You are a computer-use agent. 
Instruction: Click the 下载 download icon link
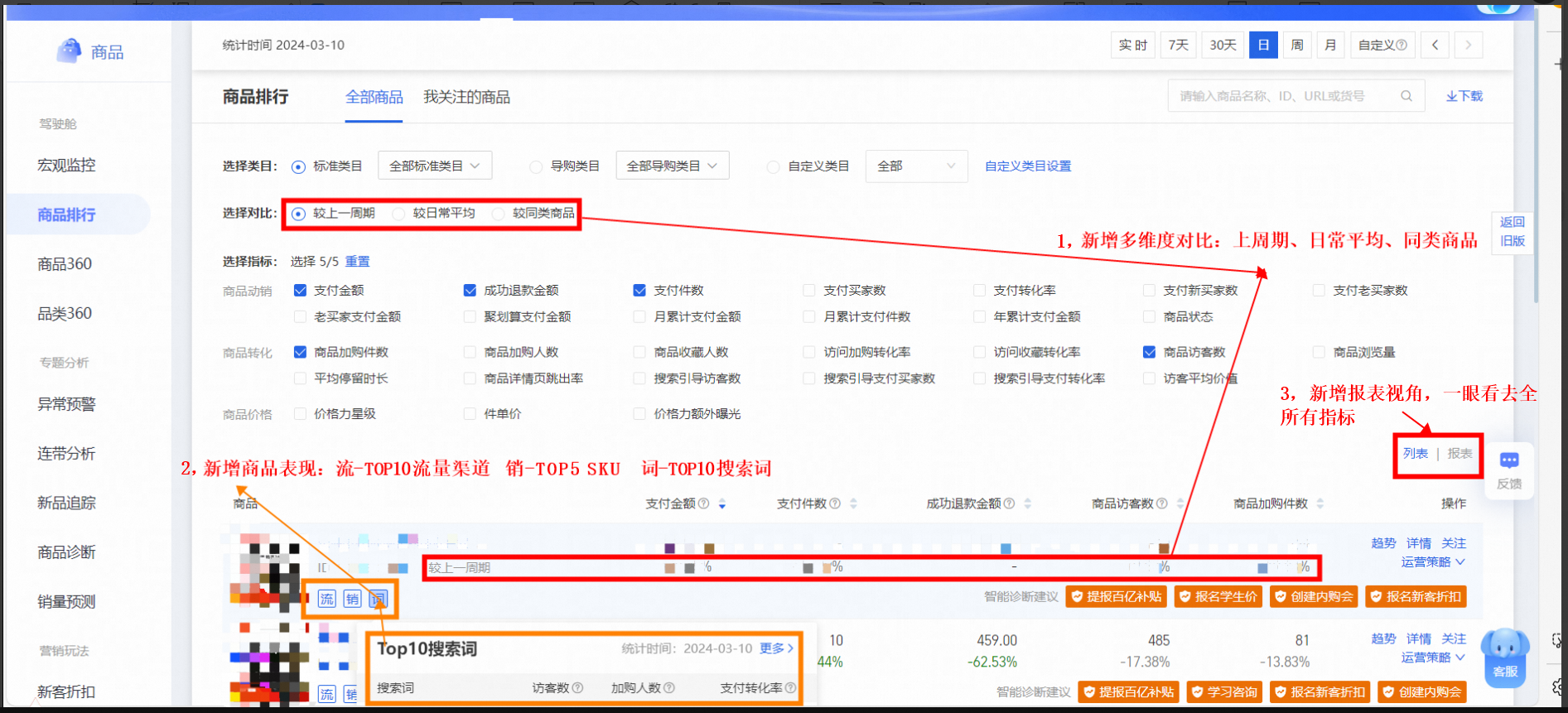1464,96
